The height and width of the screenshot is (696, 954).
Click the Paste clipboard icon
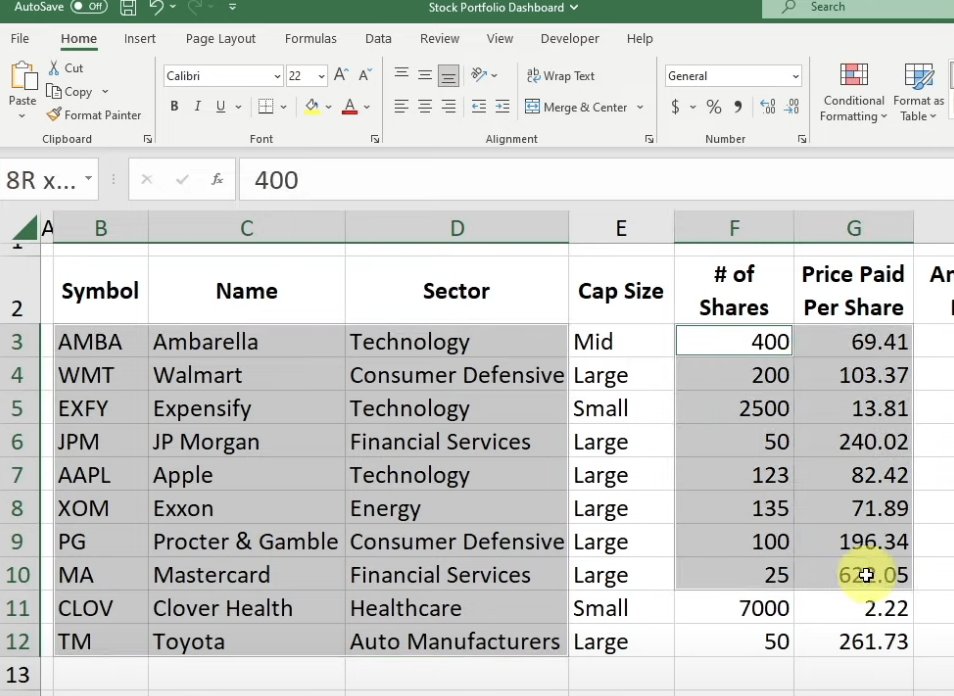24,77
